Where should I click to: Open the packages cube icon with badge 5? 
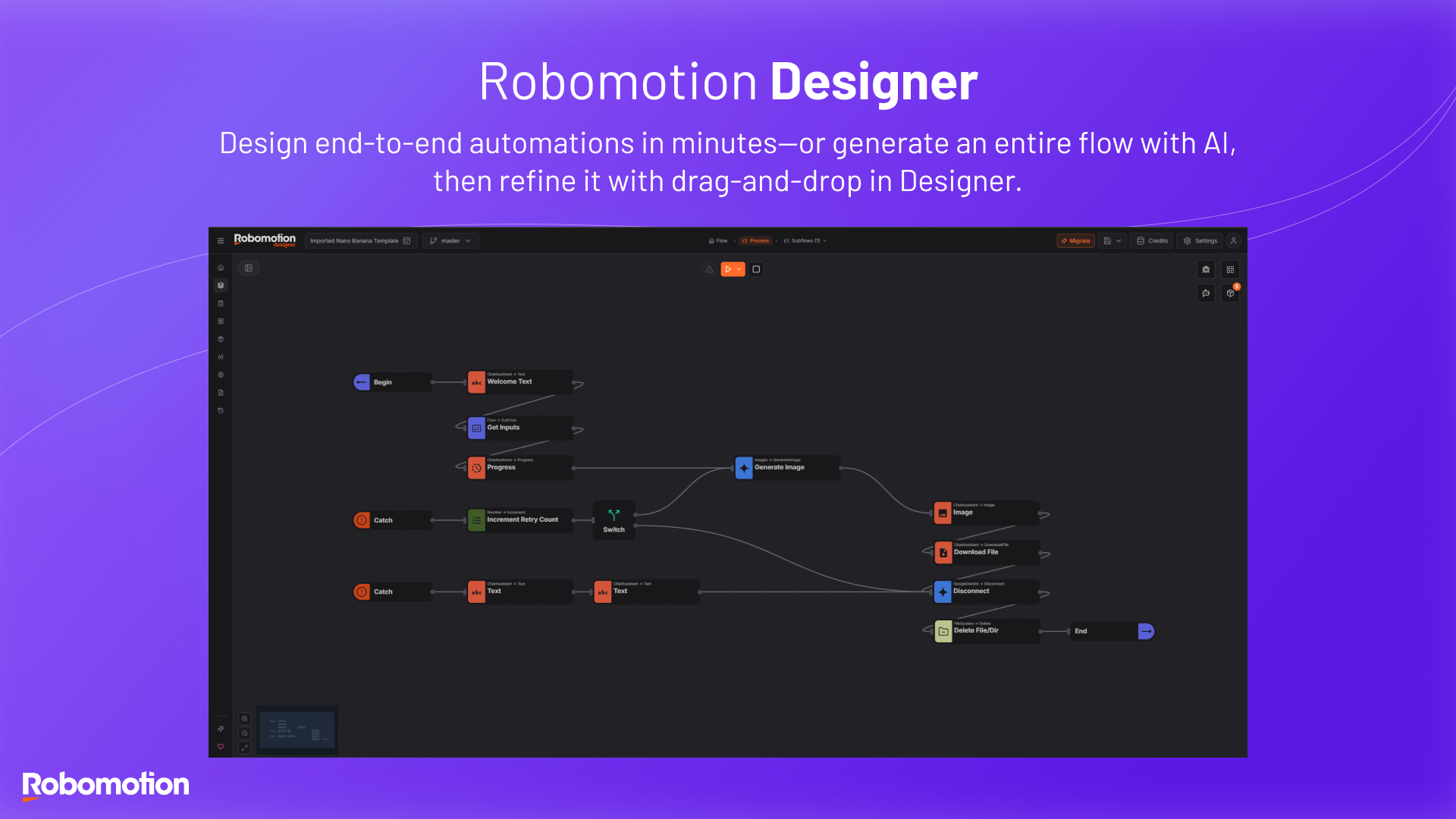[1230, 293]
